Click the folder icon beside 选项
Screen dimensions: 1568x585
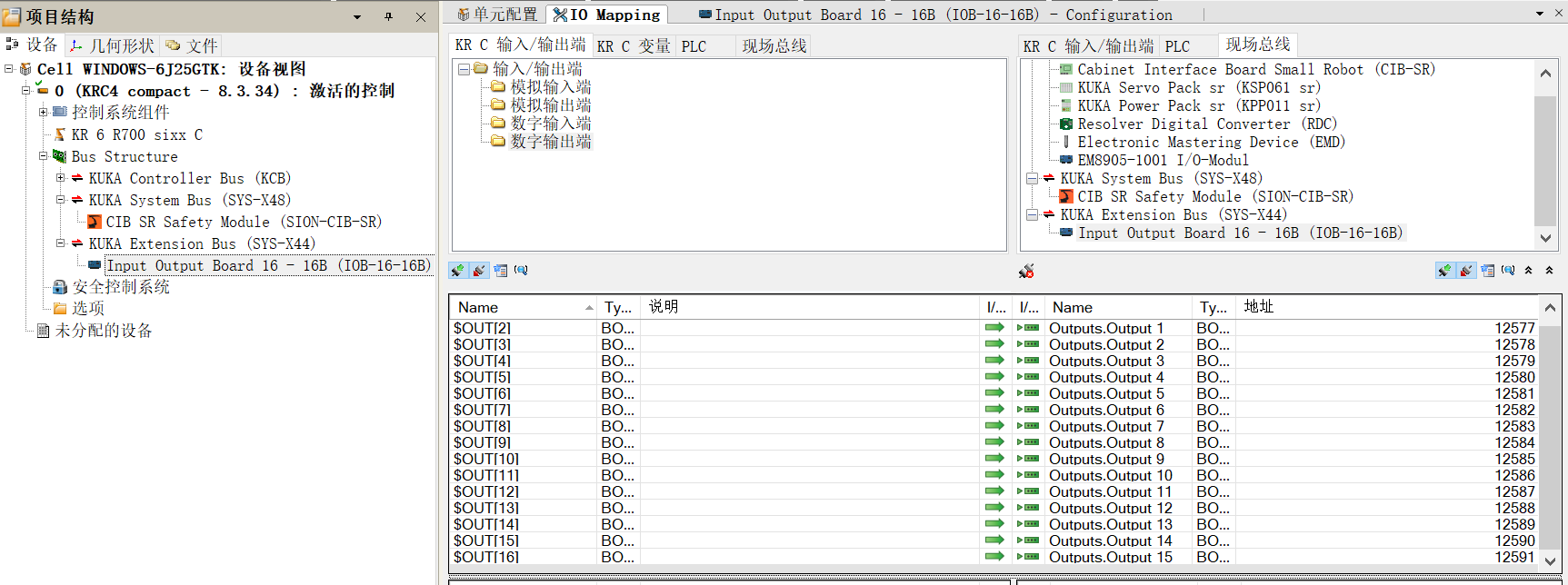point(60,309)
